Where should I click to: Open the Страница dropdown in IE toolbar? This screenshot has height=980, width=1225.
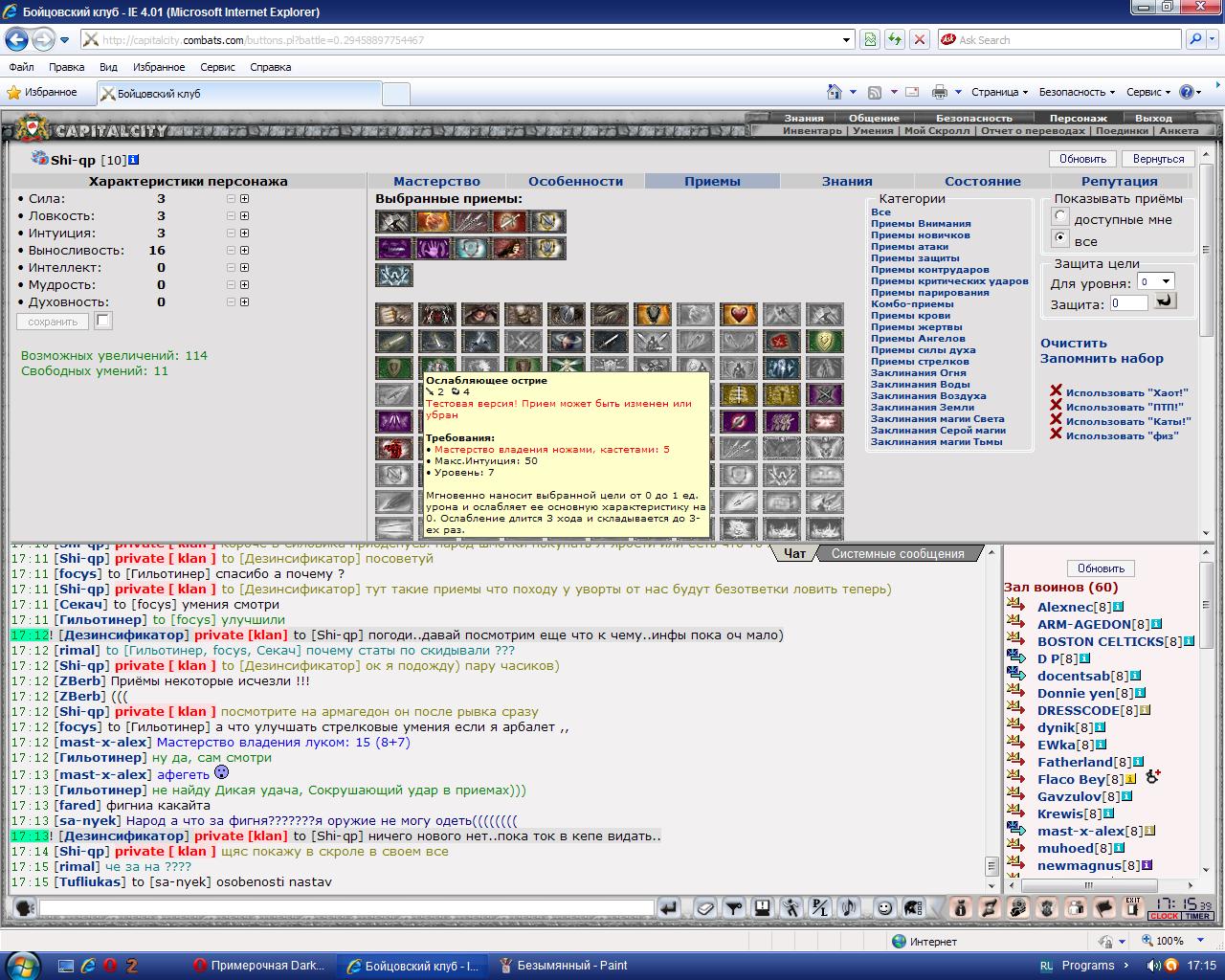(999, 92)
